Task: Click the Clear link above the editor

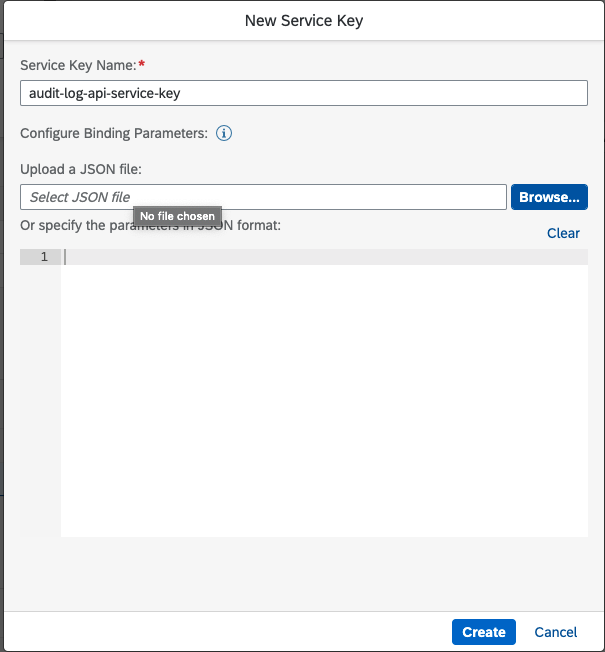Action: click(563, 233)
